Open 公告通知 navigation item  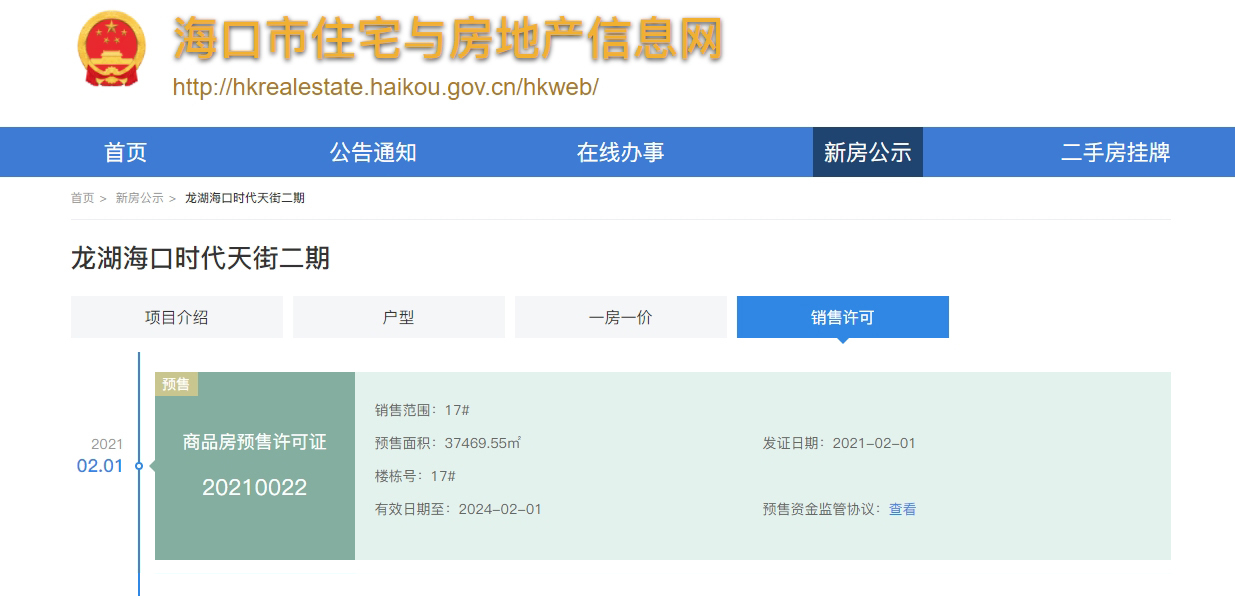373,152
